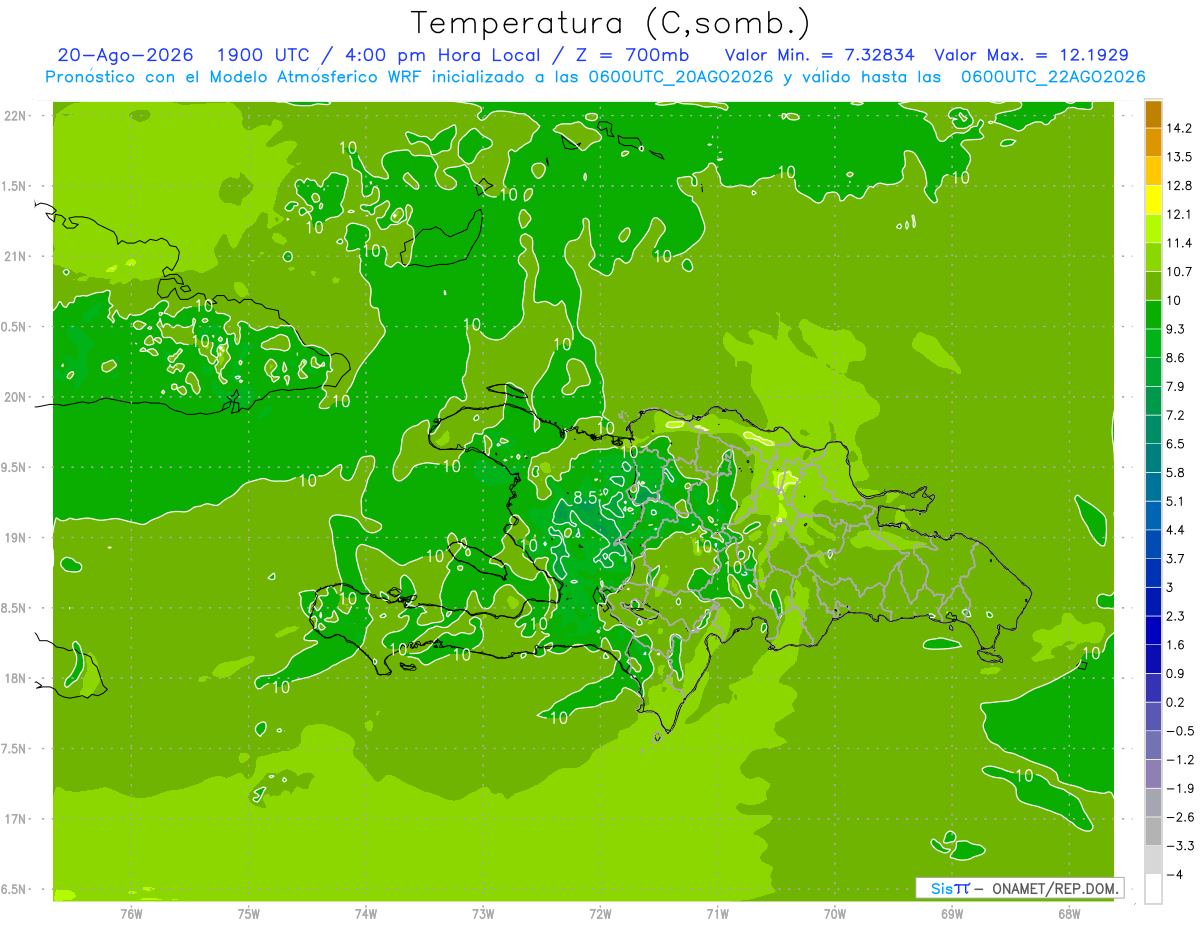
Task: Click the legend value '10.7'
Action: tap(1180, 272)
